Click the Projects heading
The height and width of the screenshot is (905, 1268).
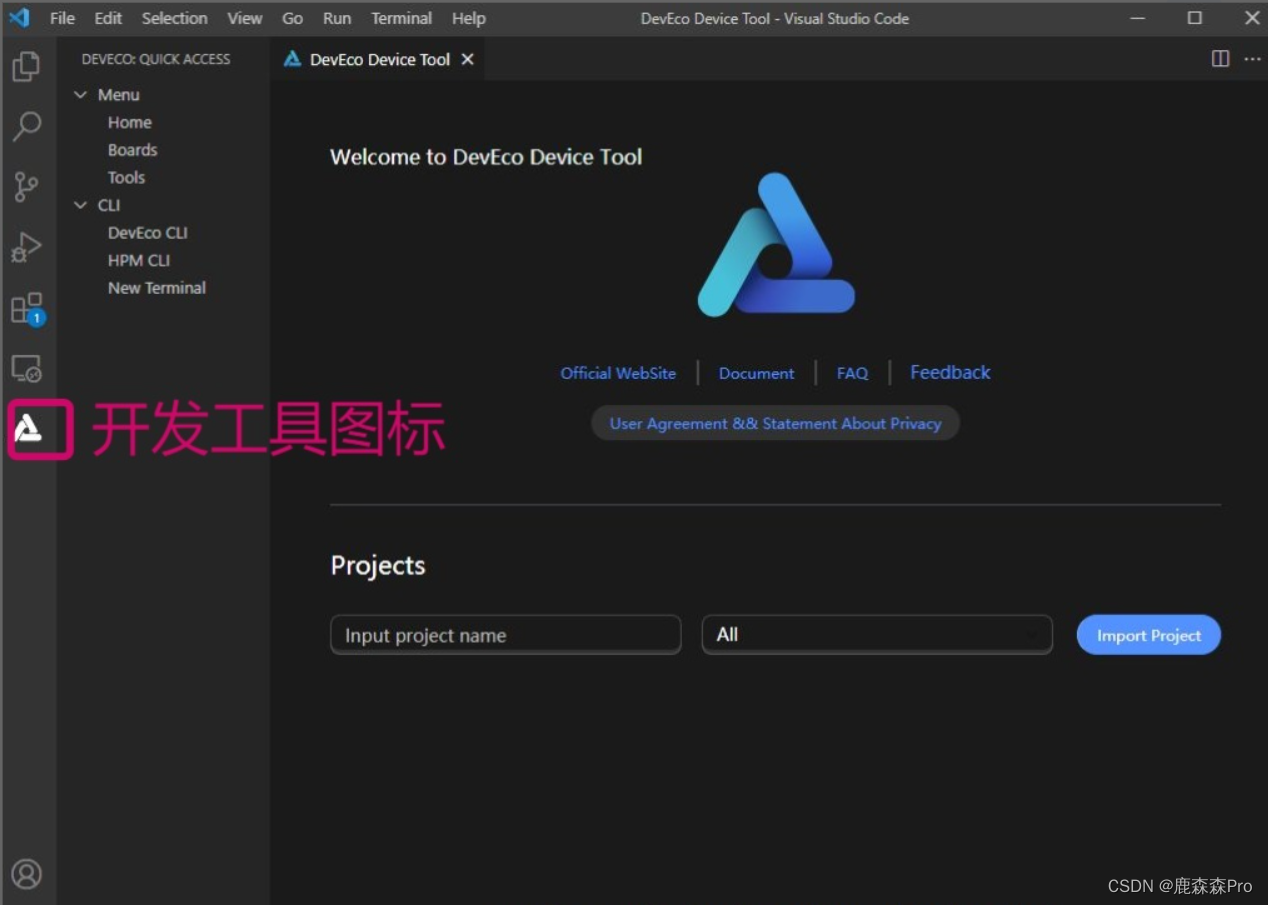coord(378,566)
